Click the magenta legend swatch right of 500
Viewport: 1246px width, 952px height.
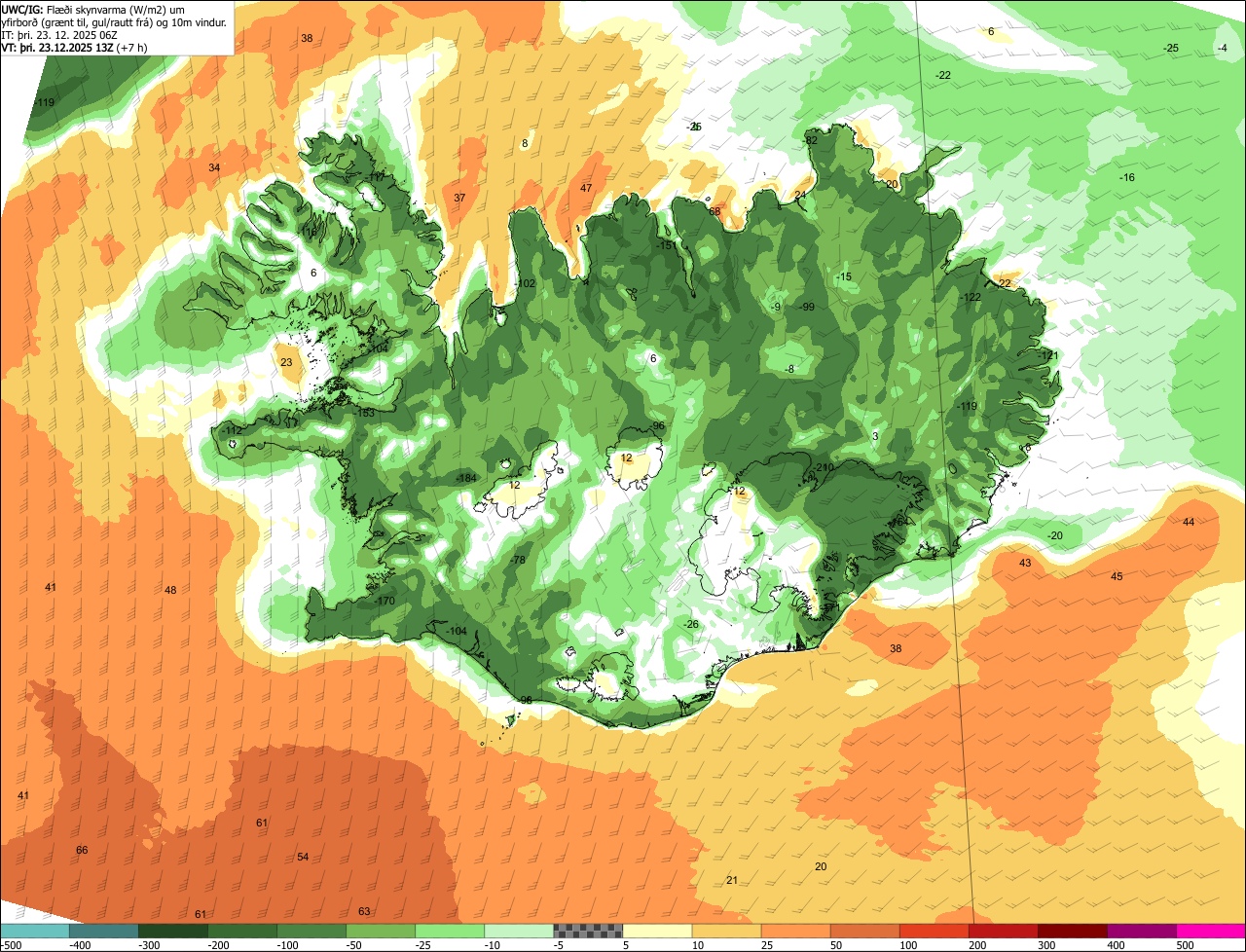(x=1211, y=931)
